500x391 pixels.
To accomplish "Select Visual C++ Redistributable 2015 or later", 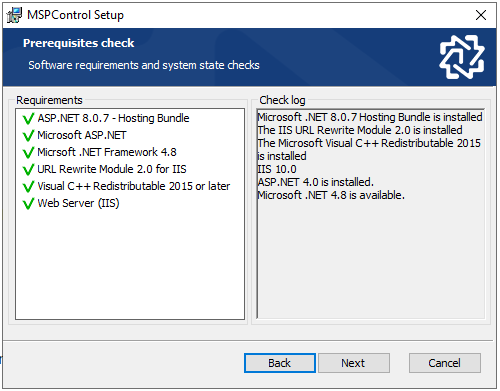I will [x=134, y=186].
